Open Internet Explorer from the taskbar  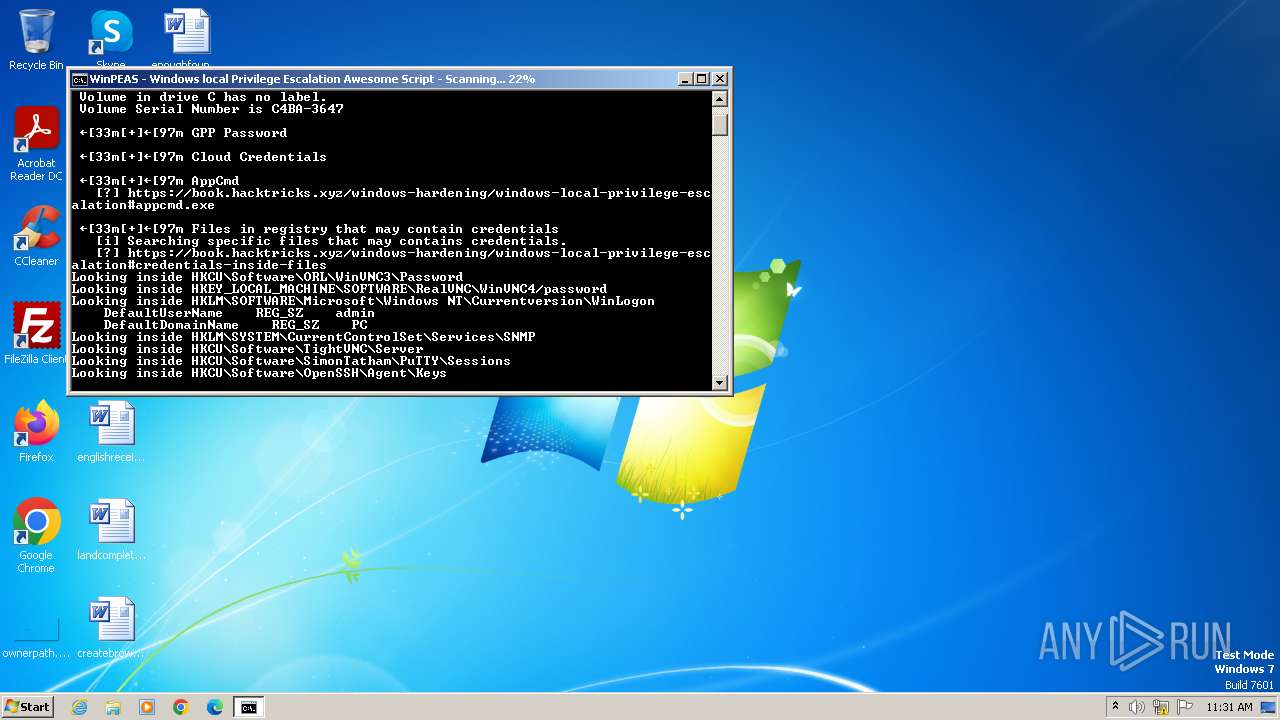coord(79,707)
